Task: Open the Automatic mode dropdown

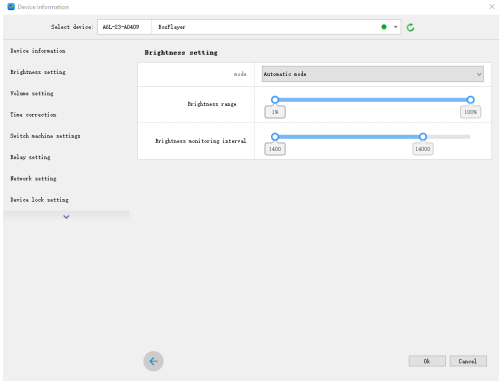Action: click(x=373, y=74)
